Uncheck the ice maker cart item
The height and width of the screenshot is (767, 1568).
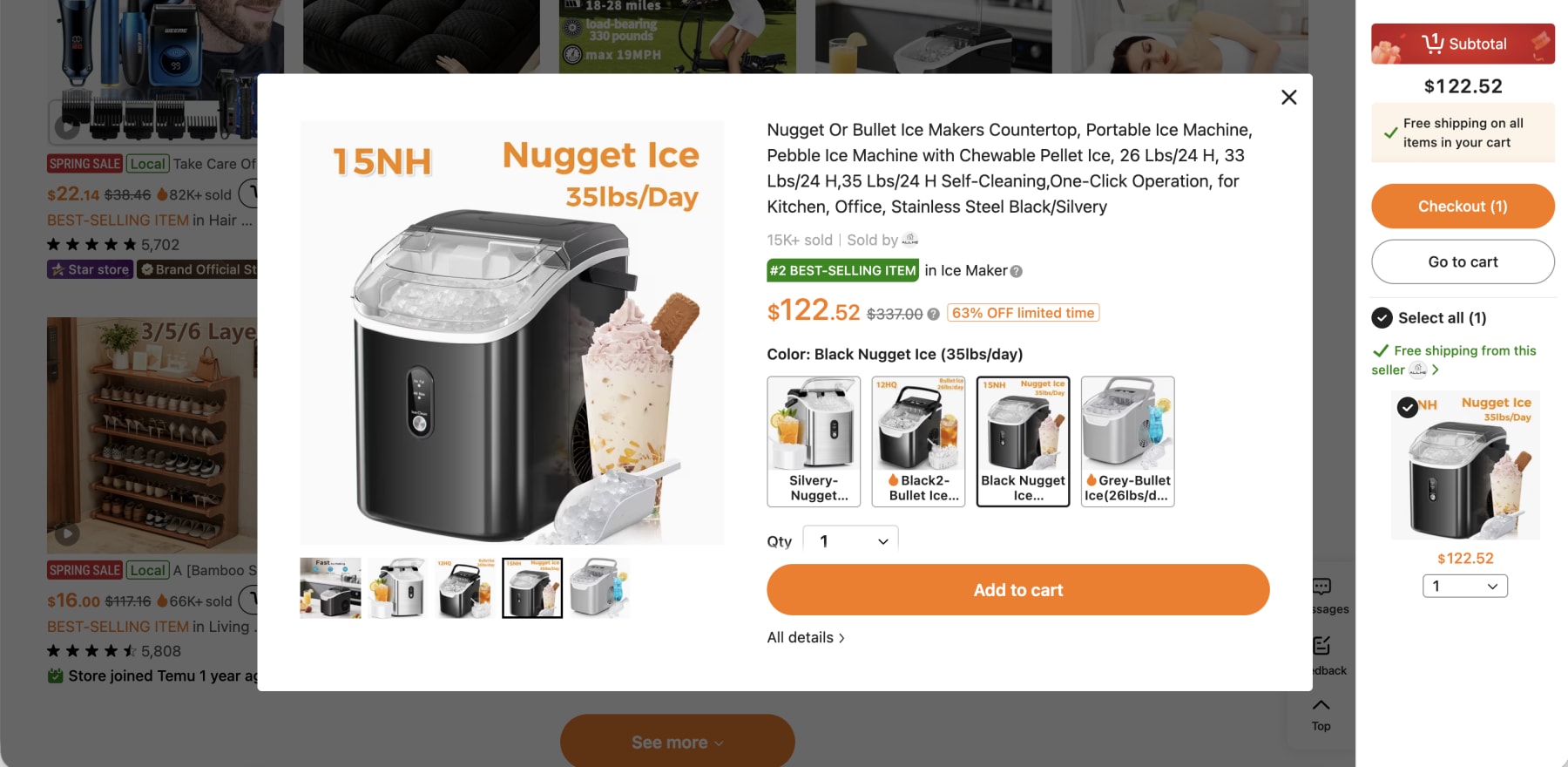tap(1407, 407)
